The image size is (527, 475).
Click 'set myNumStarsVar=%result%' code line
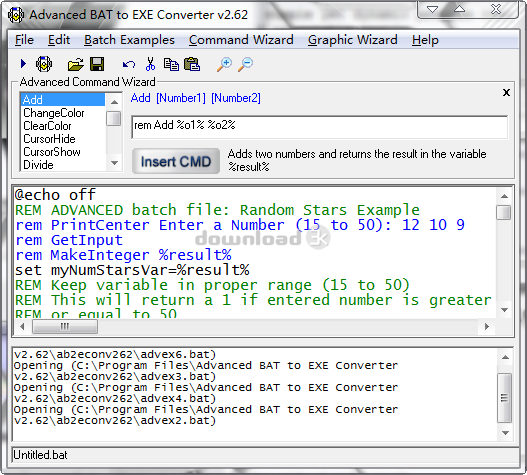click(132, 270)
